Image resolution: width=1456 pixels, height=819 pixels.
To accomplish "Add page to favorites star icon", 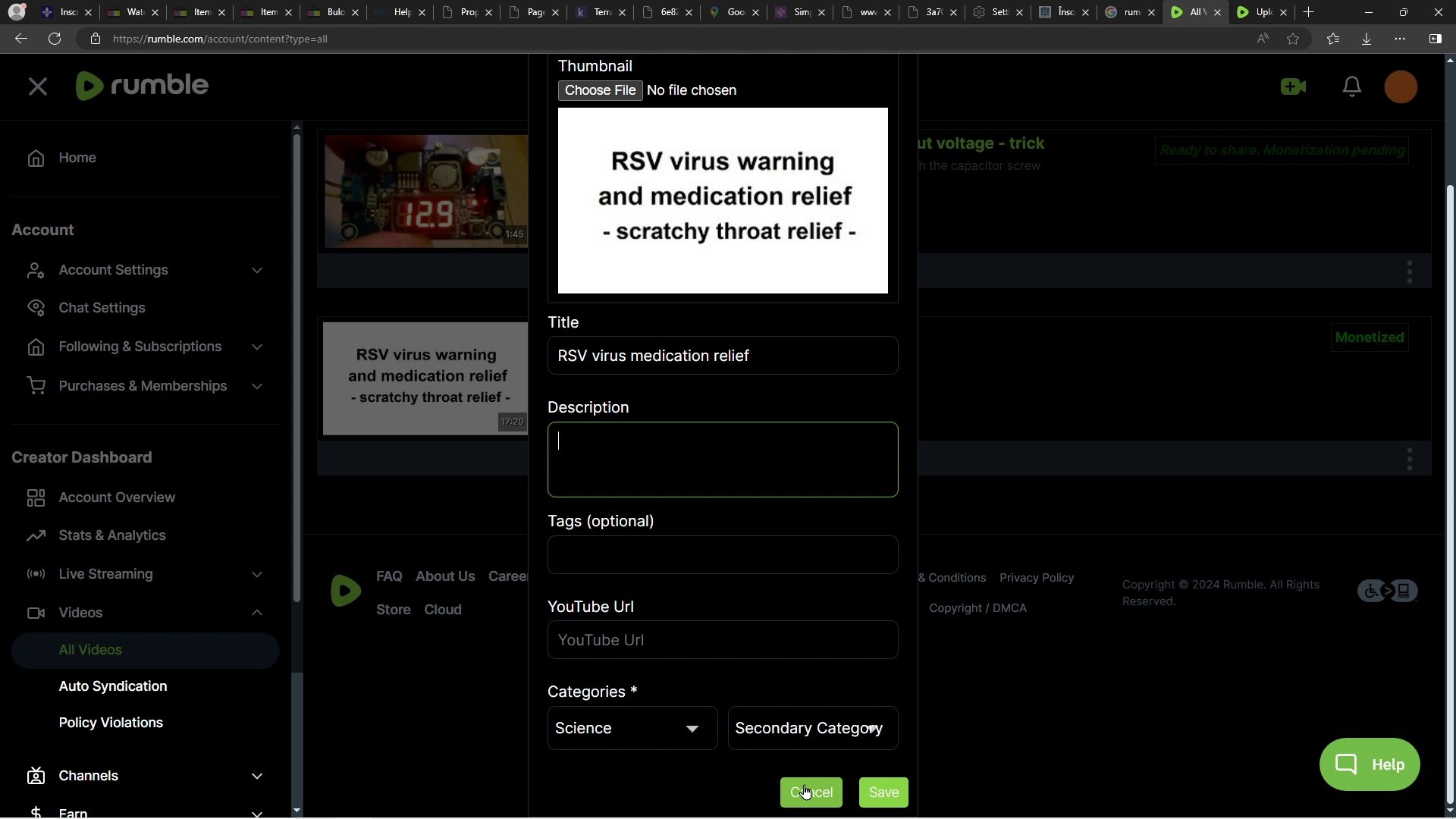I will click(1293, 39).
